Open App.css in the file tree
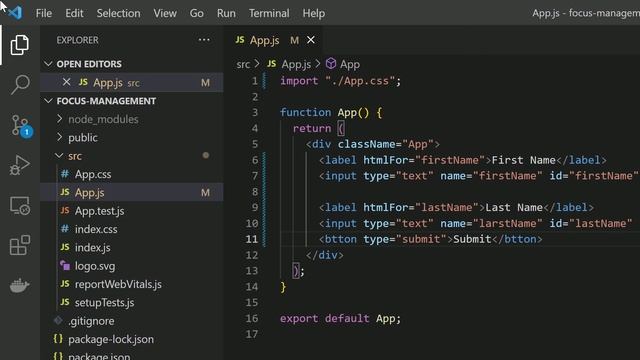 pos(93,174)
